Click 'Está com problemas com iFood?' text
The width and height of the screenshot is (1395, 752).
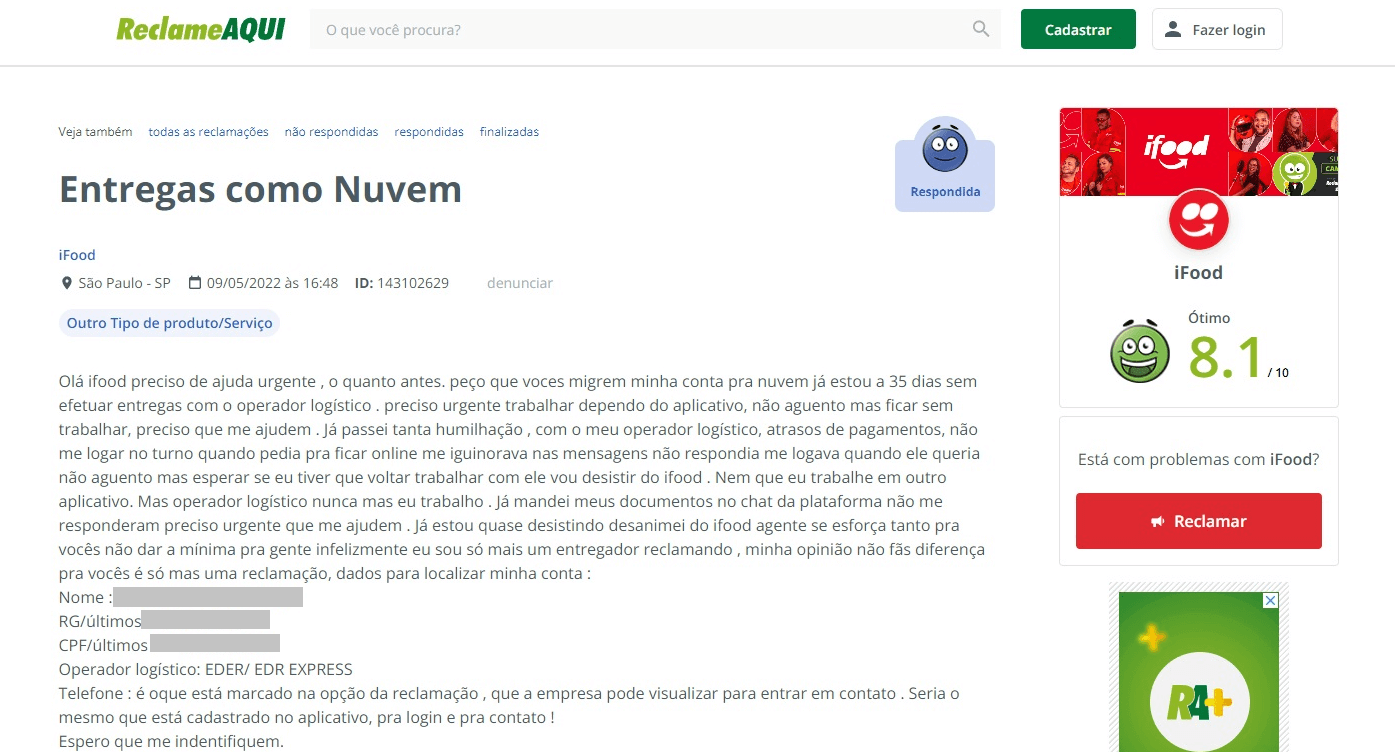[x=1198, y=460]
